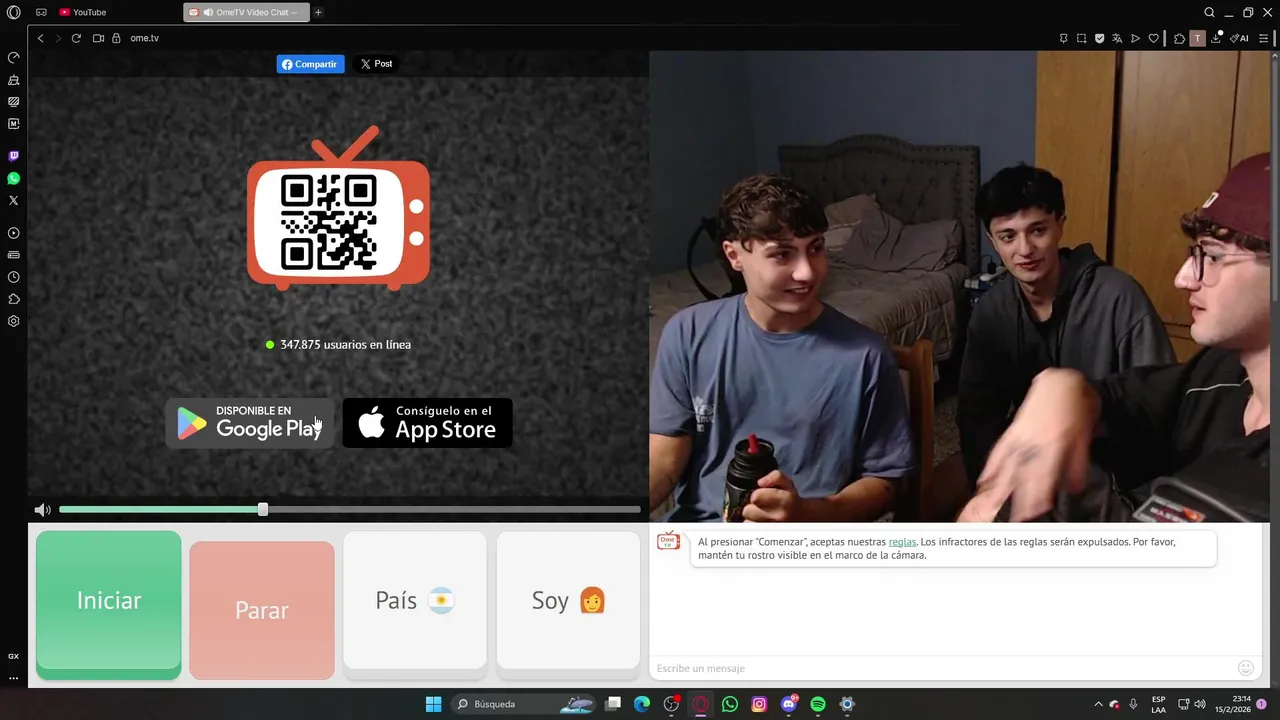Open the ad blocker shield icon
The image size is (1280, 720).
coord(1099,38)
